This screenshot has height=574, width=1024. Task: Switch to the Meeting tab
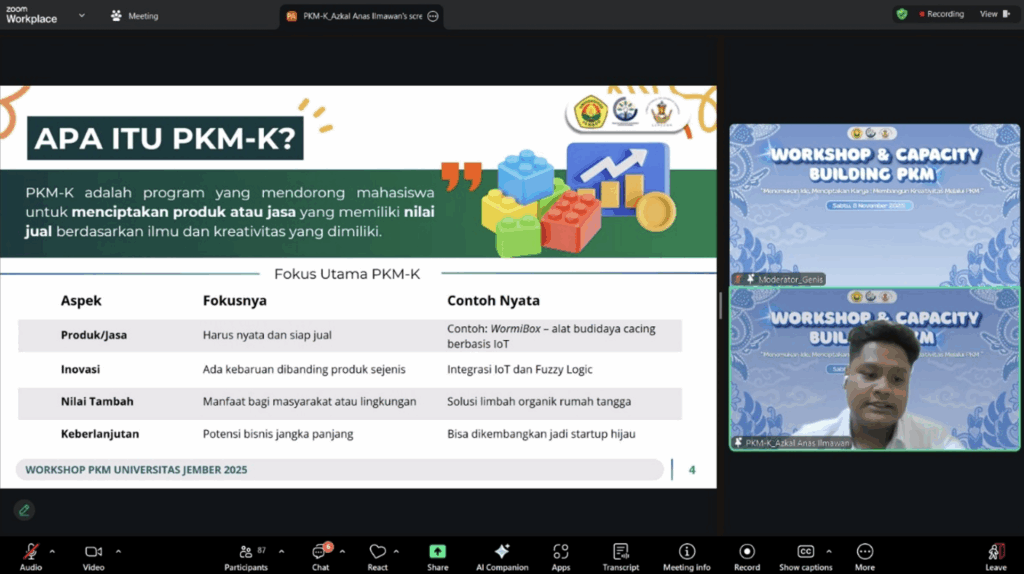click(135, 16)
